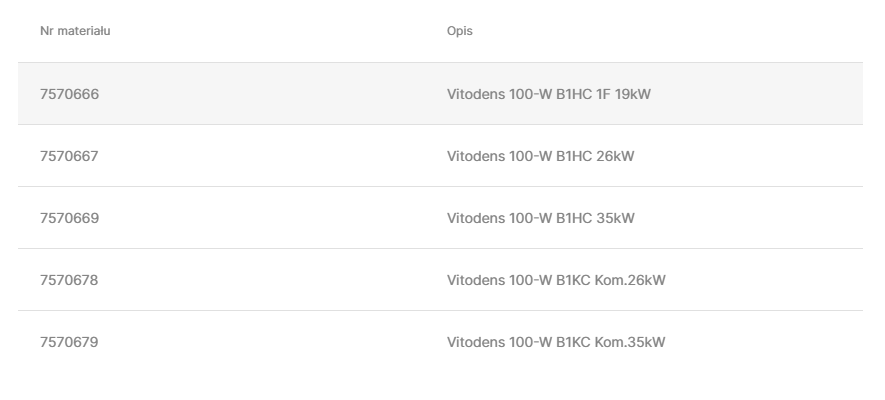Select Vitodens 100-W B1HC 35kW description

tap(540, 219)
